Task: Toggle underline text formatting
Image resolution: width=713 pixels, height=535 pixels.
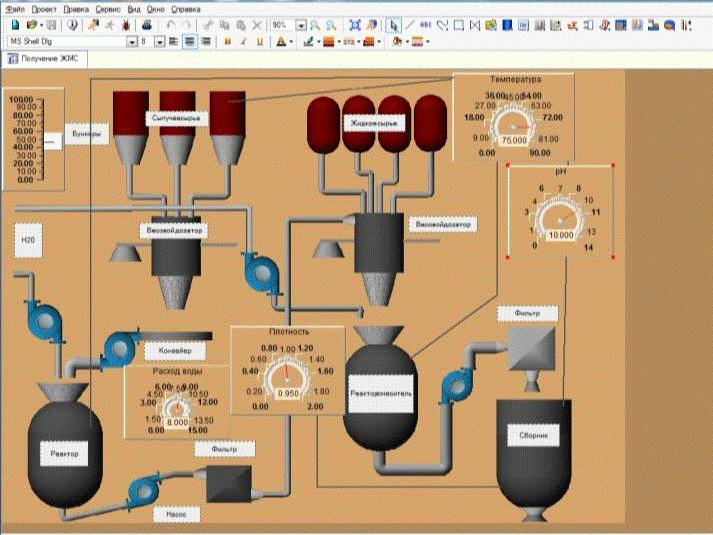Action: (260, 42)
